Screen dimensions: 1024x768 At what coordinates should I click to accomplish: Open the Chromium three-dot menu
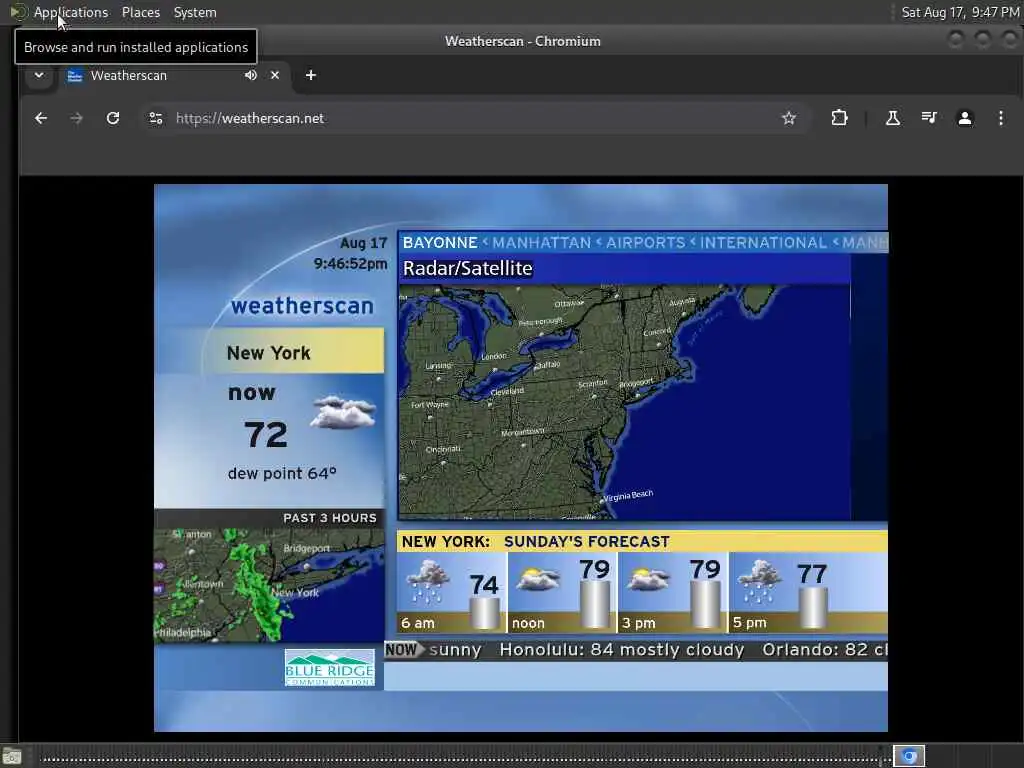(x=1000, y=118)
